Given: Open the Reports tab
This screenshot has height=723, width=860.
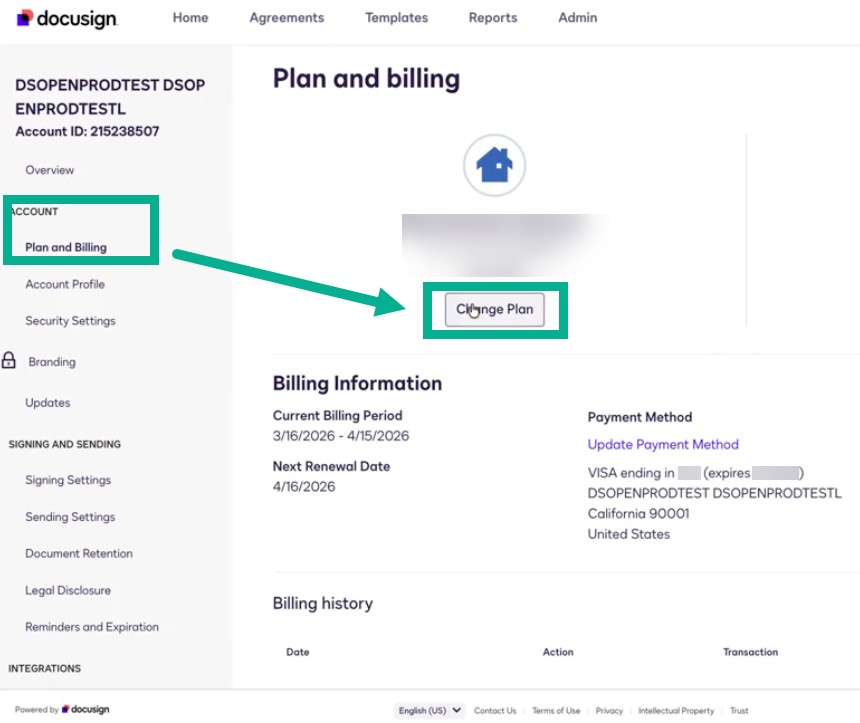Looking at the screenshot, I should (493, 18).
